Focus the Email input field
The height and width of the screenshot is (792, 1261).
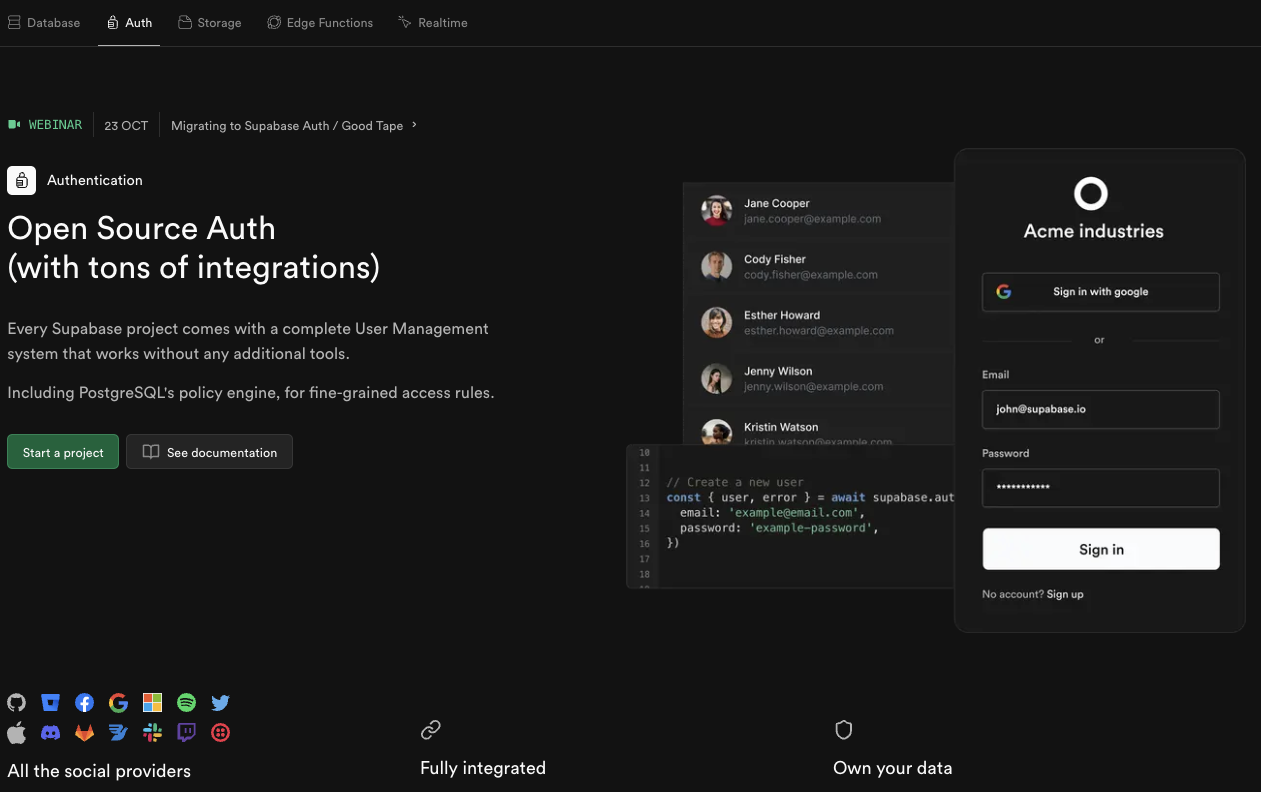(1100, 409)
